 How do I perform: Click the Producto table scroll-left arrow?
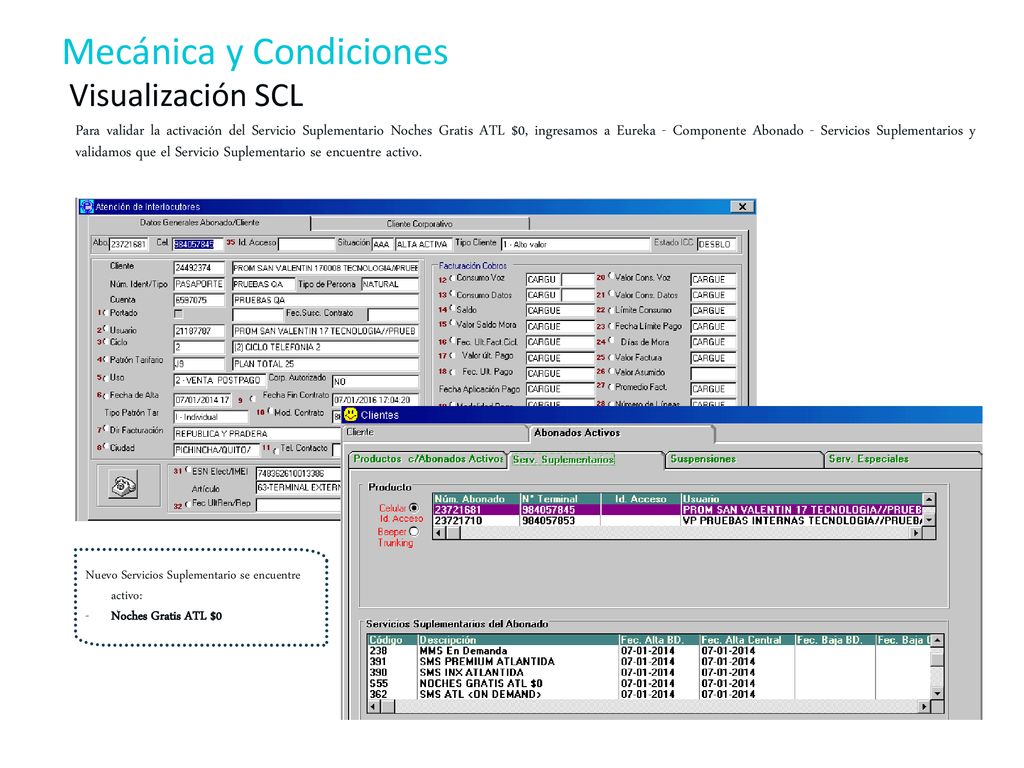coord(439,533)
